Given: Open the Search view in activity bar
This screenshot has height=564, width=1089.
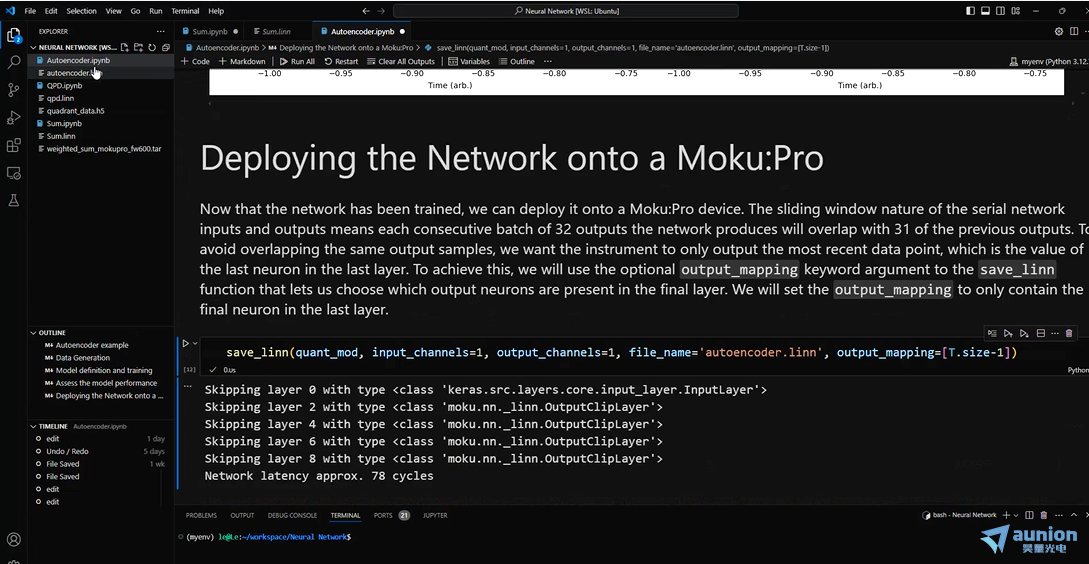Looking at the screenshot, I should pyautogui.click(x=13, y=63).
